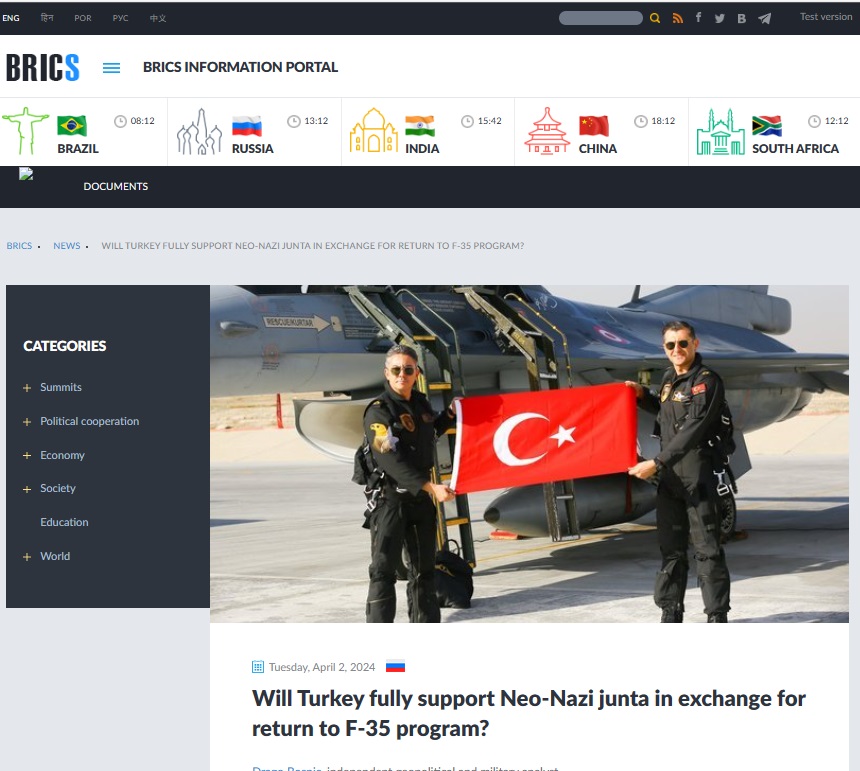Click the search magnifier icon
The image size is (860, 771).
[654, 18]
